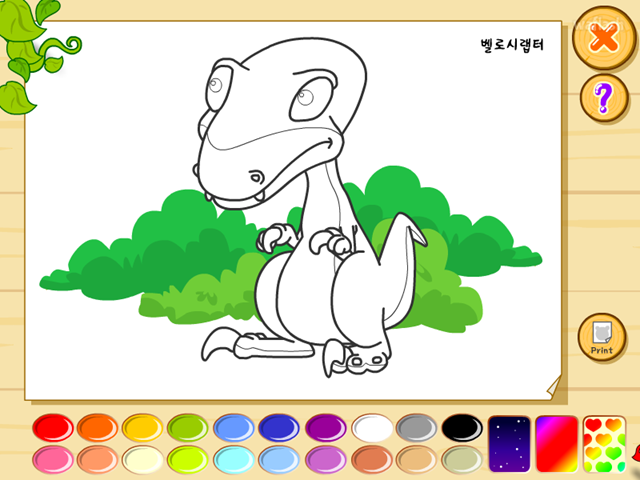Choose the lime yellow-green paint color
This screenshot has width=640, height=480.
tap(188, 460)
